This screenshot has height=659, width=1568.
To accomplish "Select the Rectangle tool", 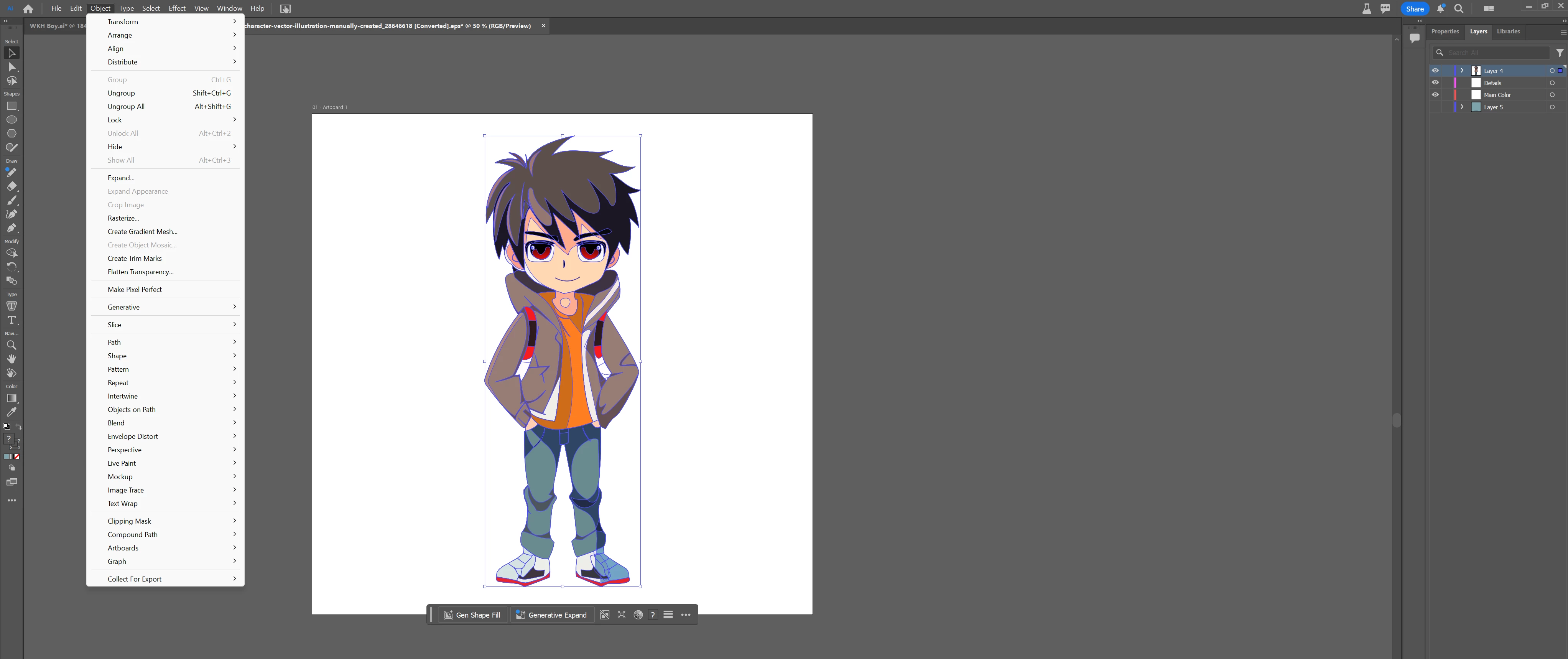I will click(12, 106).
